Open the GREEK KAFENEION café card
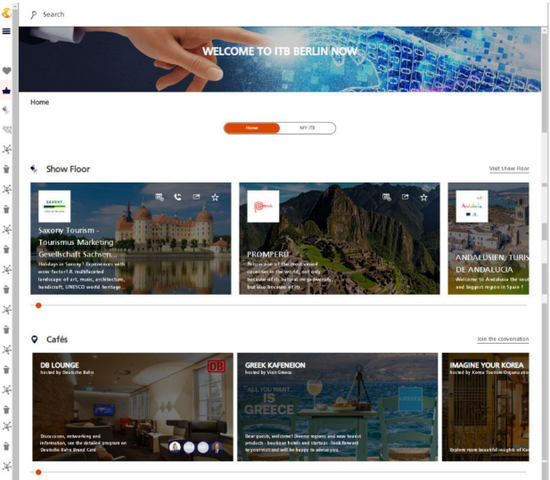The width and height of the screenshot is (550, 480). (337, 407)
